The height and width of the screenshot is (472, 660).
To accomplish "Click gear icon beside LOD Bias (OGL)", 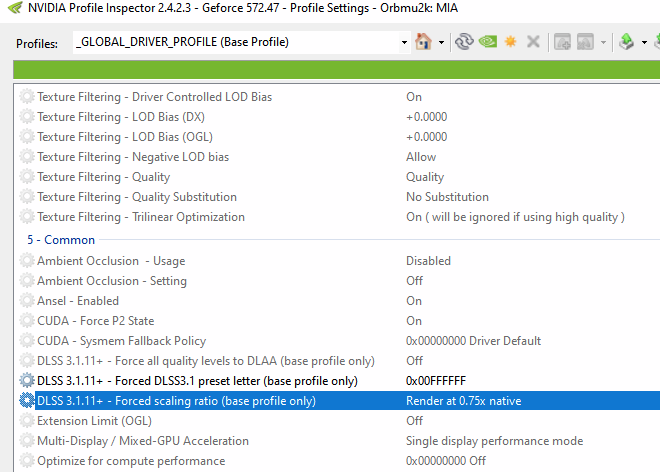I will [27, 137].
